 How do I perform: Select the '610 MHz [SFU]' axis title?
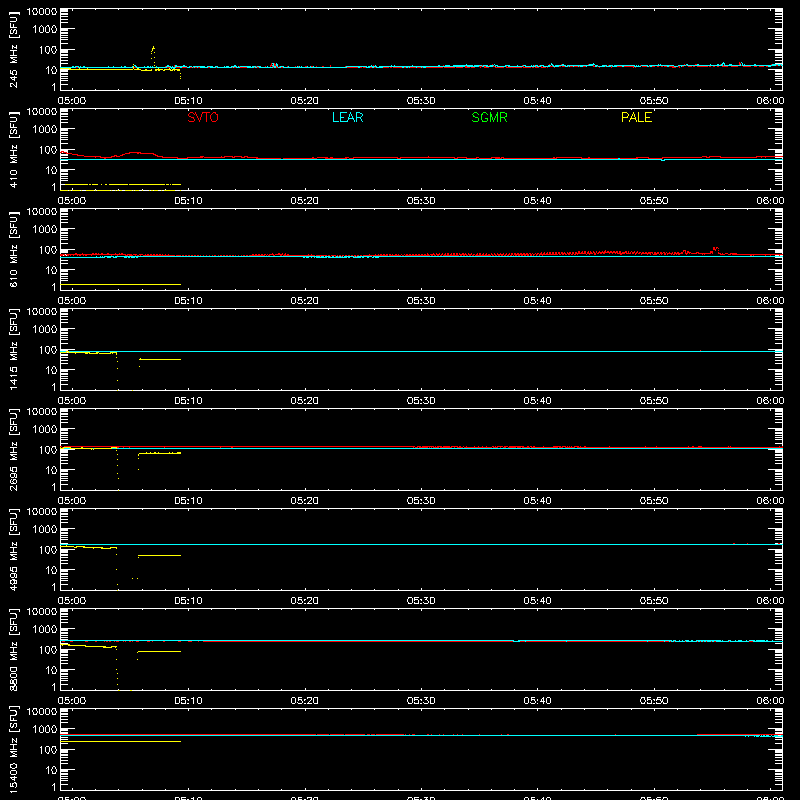14,249
